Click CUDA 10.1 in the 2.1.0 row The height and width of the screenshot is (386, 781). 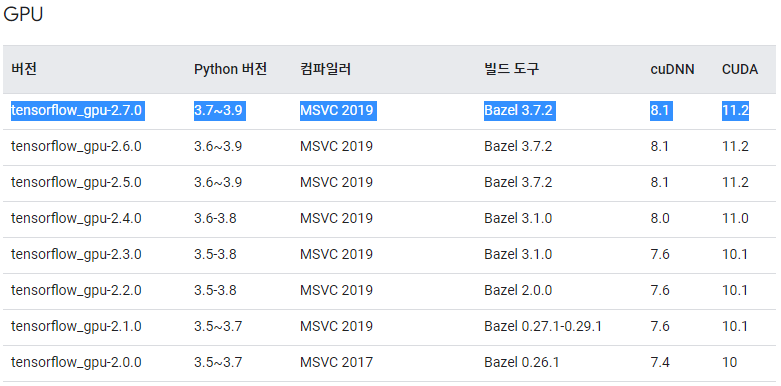[x=735, y=327]
